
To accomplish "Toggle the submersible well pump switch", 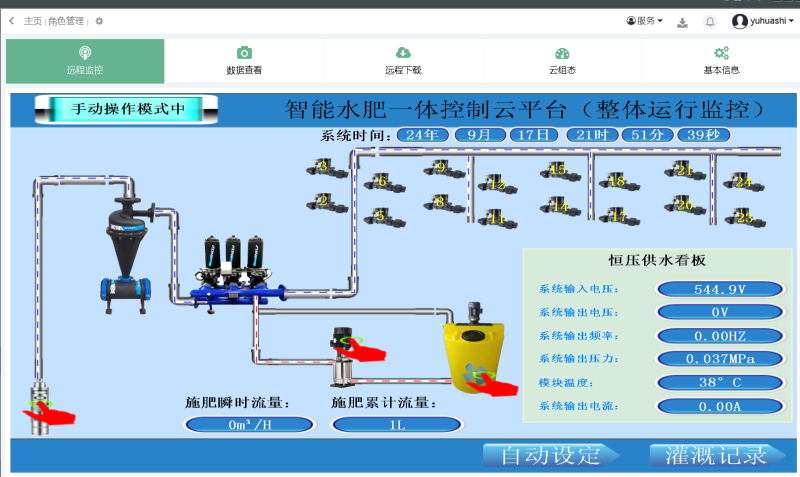I will 47,412.
